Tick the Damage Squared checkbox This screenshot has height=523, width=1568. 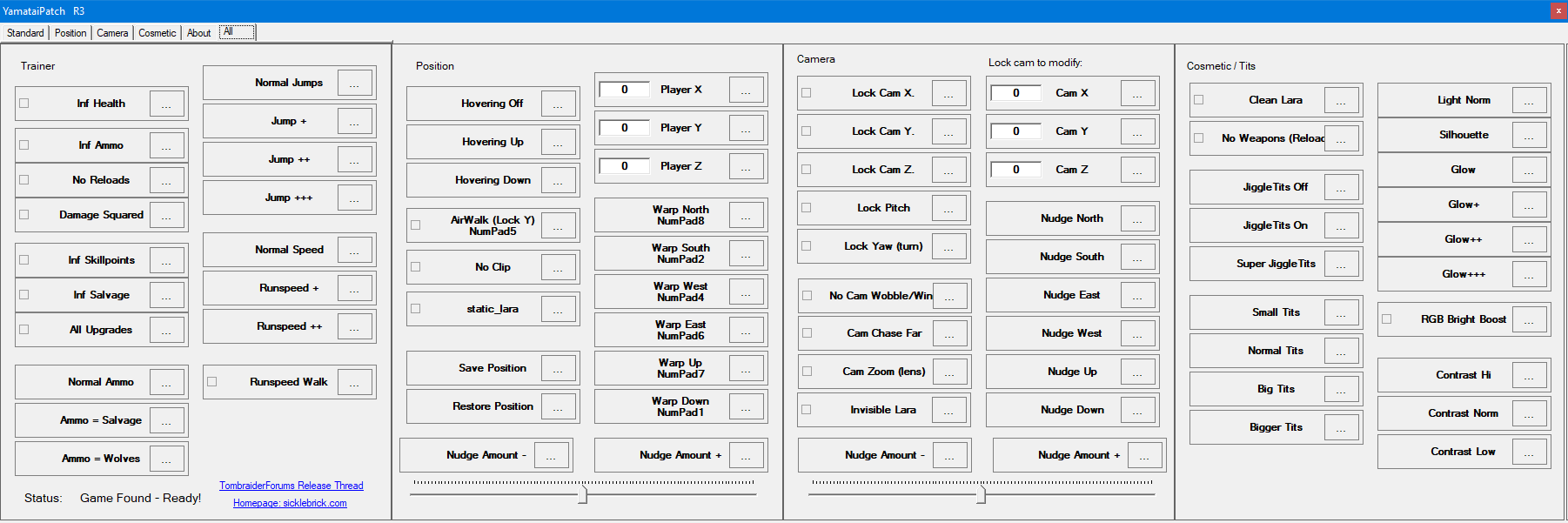(24, 215)
